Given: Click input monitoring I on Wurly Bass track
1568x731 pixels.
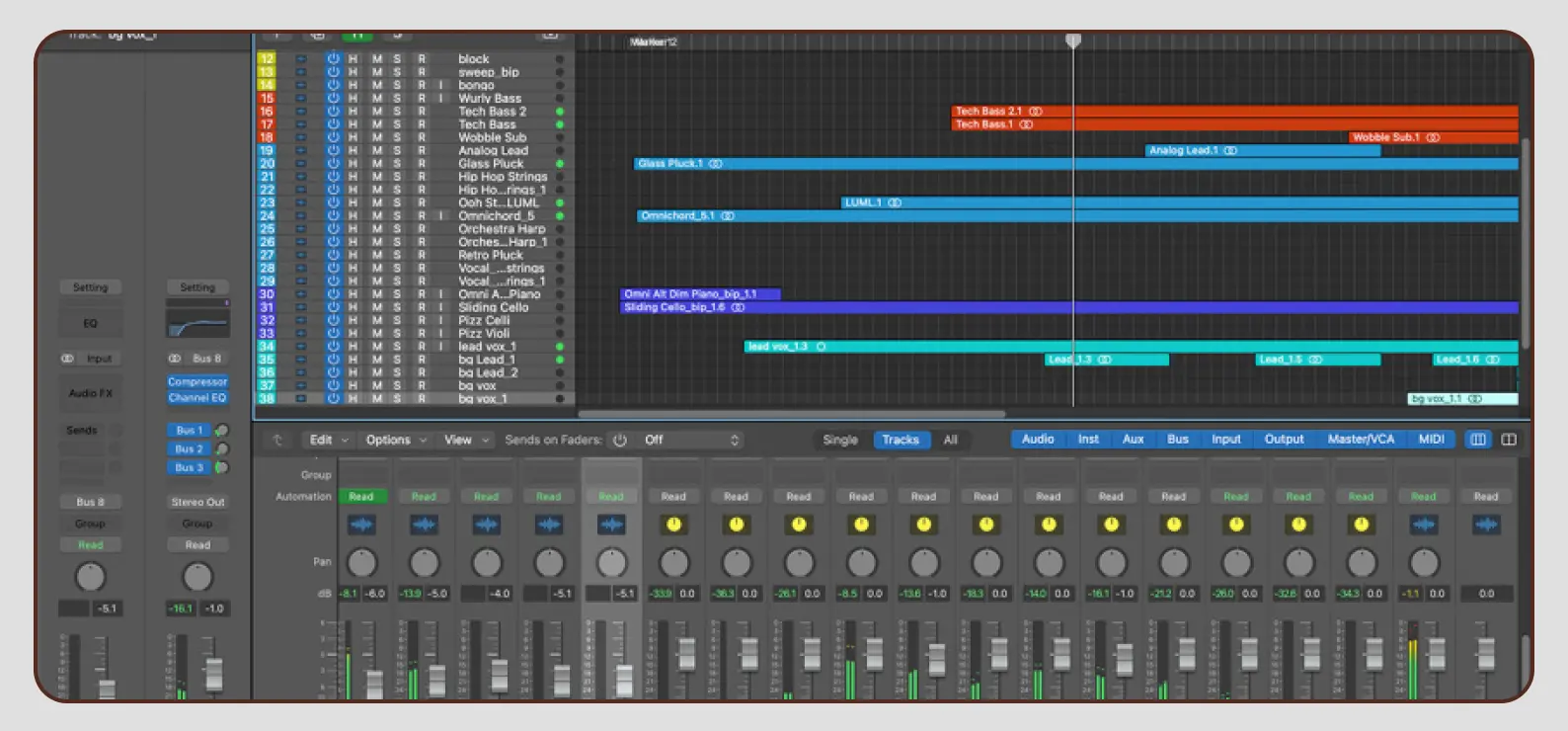Looking at the screenshot, I should coord(440,99).
